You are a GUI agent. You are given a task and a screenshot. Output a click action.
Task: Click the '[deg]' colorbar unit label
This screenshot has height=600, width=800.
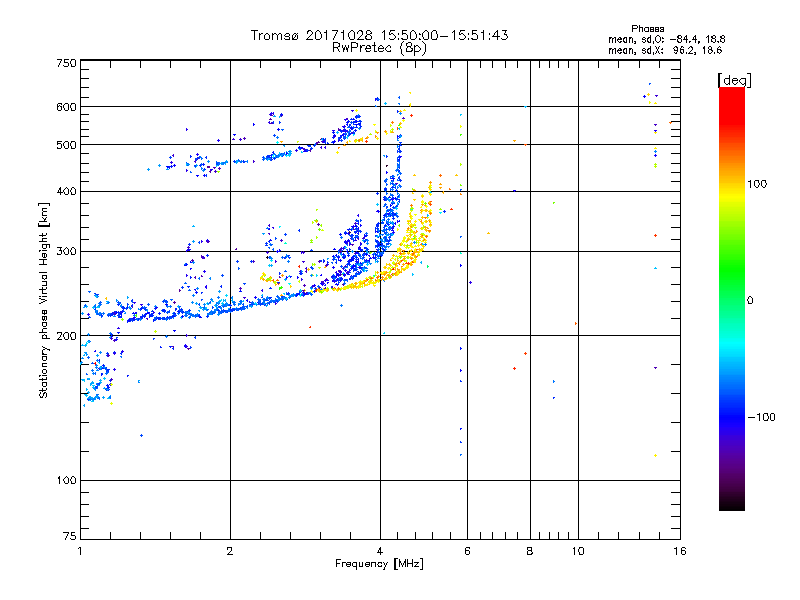pyautogui.click(x=734, y=80)
